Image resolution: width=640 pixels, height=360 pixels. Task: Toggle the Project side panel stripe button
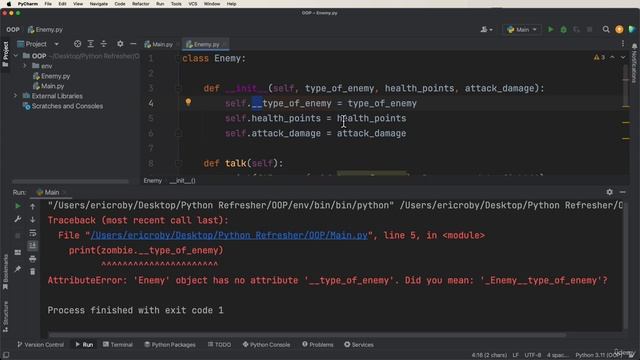tap(5, 55)
